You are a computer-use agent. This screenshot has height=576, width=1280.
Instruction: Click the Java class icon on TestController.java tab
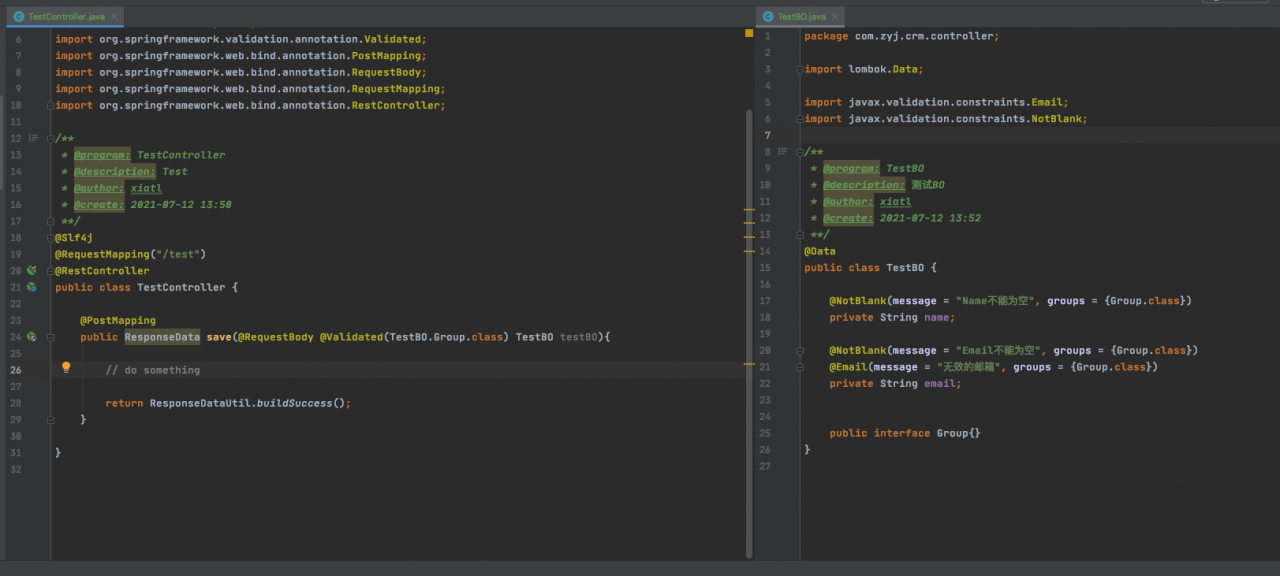(18, 17)
